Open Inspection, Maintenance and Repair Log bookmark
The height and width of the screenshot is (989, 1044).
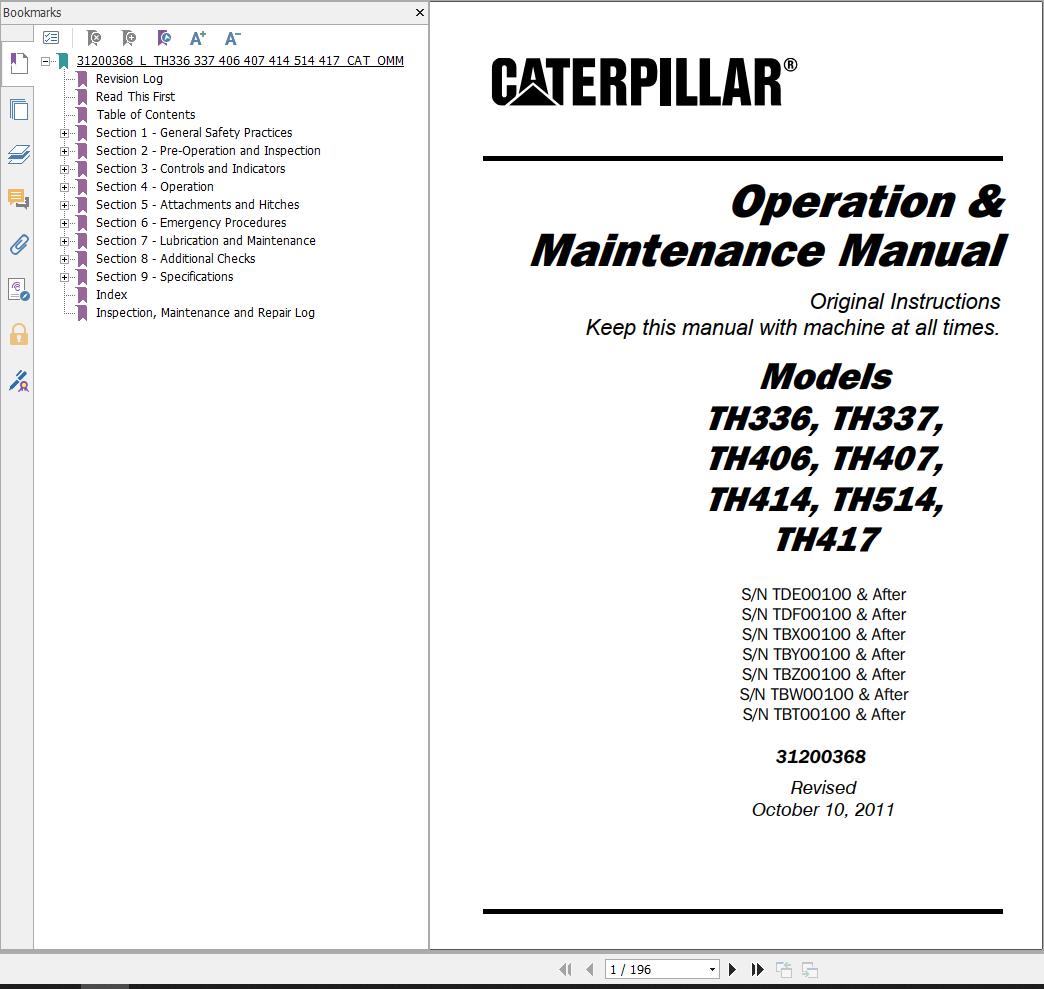(x=205, y=312)
